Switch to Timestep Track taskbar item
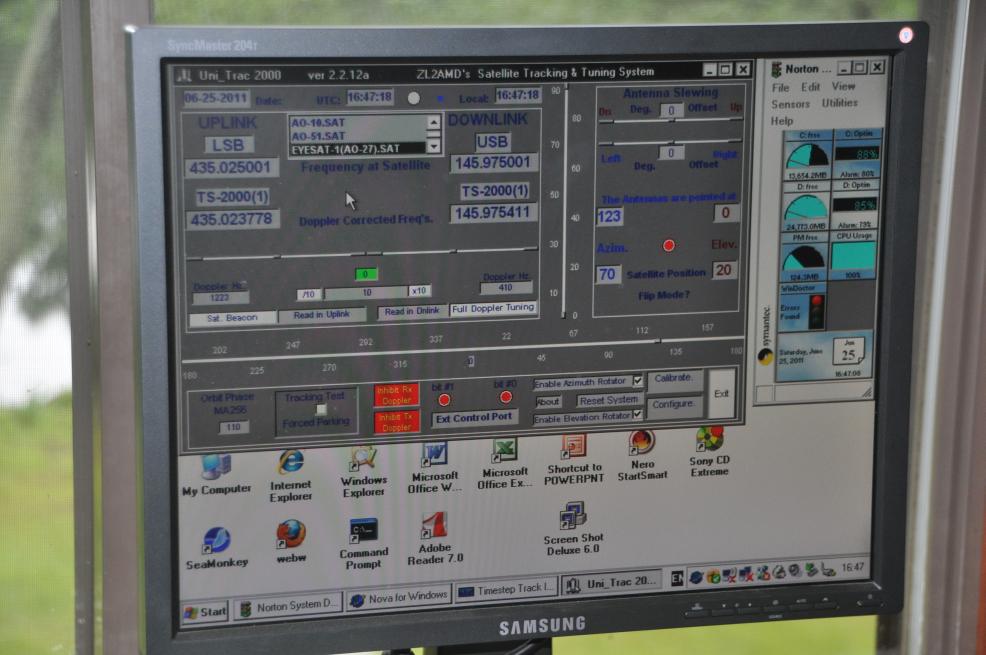The height and width of the screenshot is (655, 986). click(x=506, y=590)
